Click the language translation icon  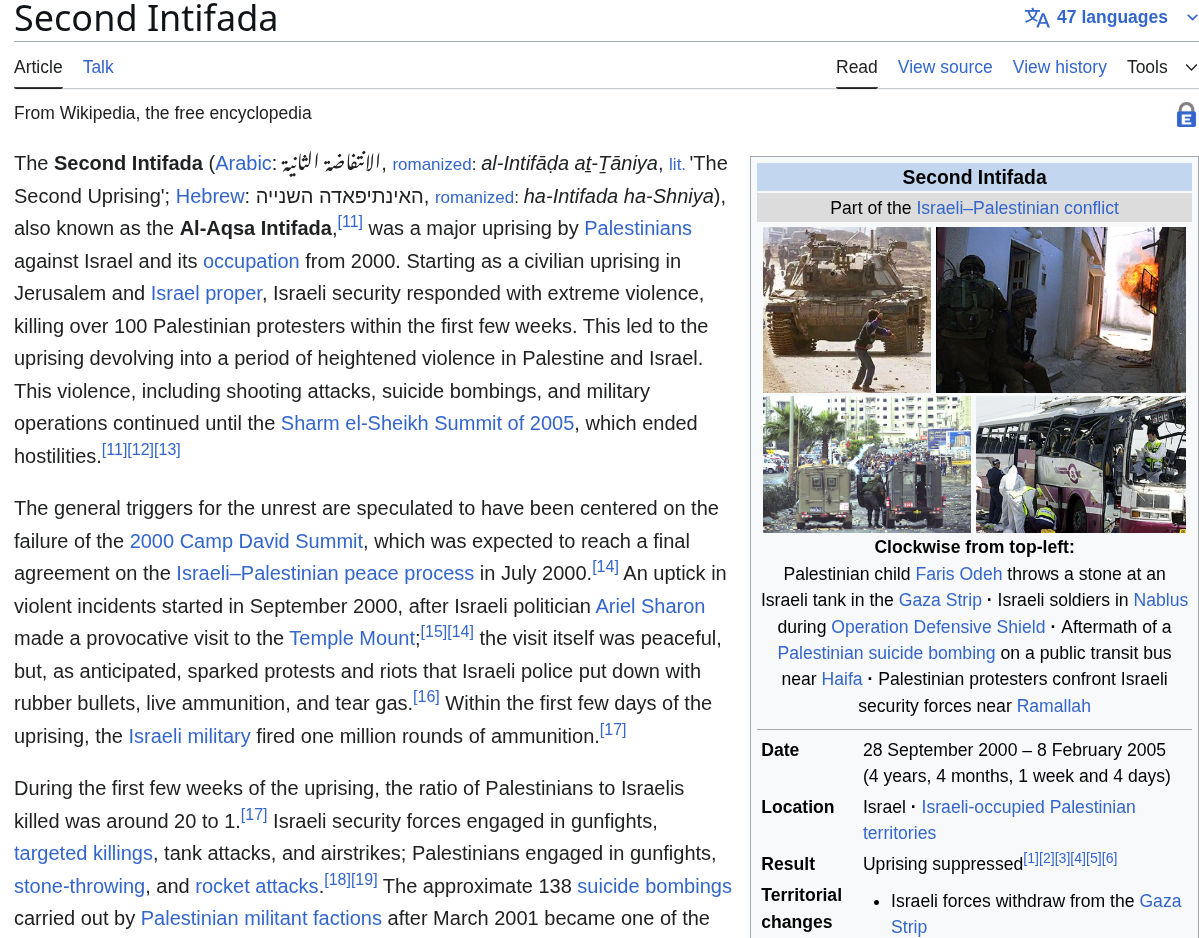click(x=1036, y=18)
